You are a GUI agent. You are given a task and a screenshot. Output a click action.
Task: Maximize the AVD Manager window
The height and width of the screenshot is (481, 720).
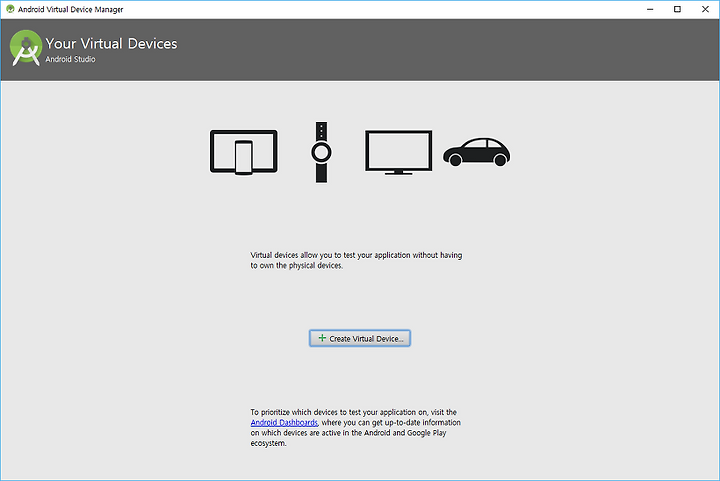coord(677,9)
